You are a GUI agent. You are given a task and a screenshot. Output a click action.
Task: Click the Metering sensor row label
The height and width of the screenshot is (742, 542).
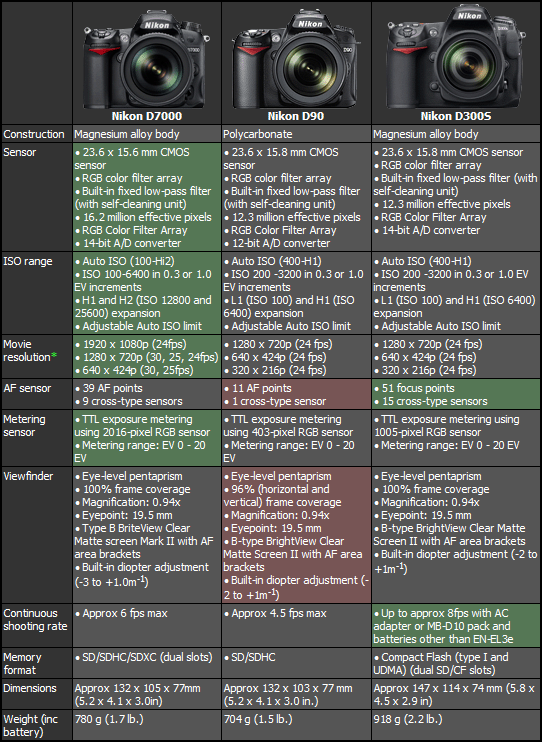click(x=24, y=425)
